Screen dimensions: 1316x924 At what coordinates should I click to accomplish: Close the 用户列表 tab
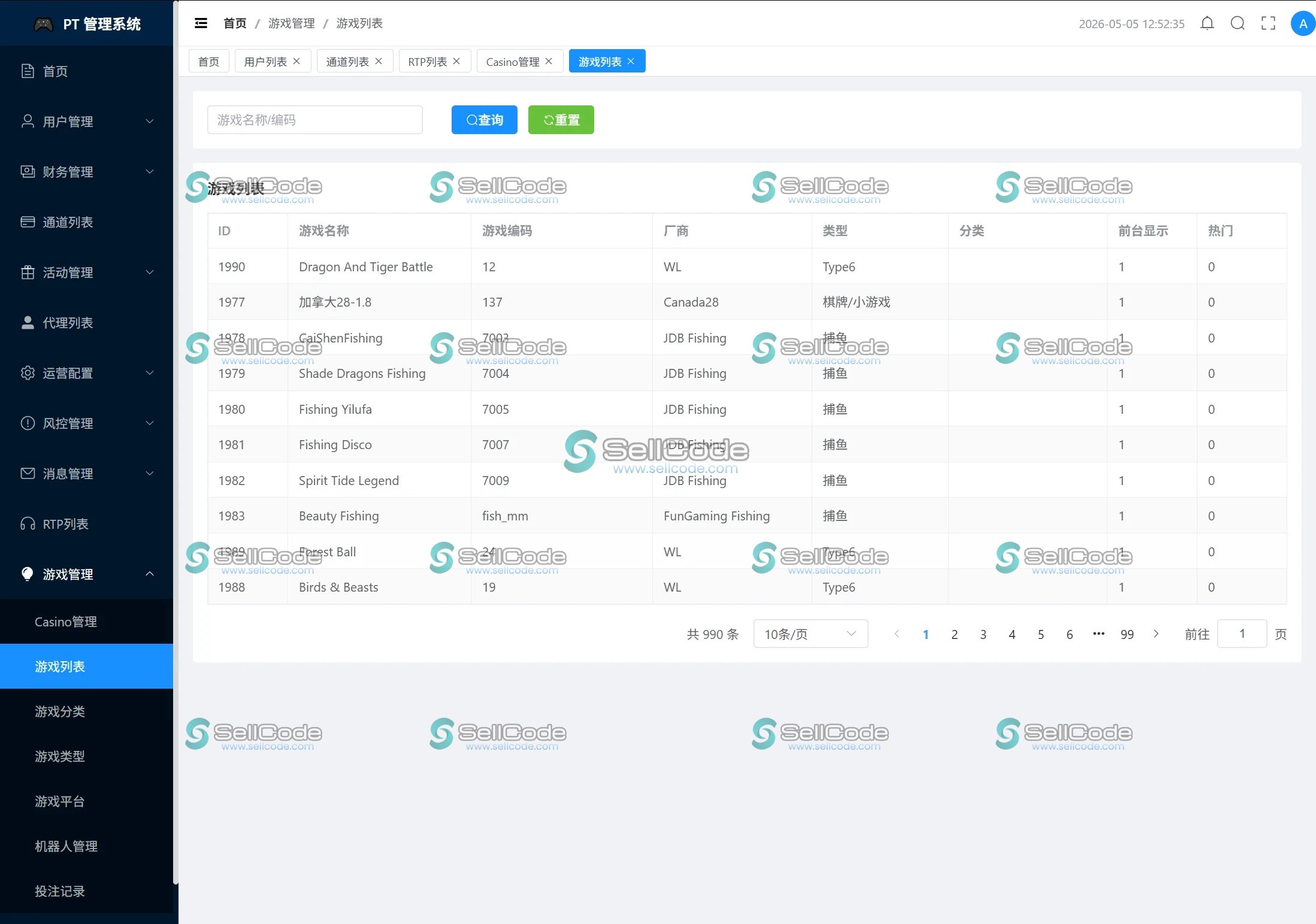(297, 61)
